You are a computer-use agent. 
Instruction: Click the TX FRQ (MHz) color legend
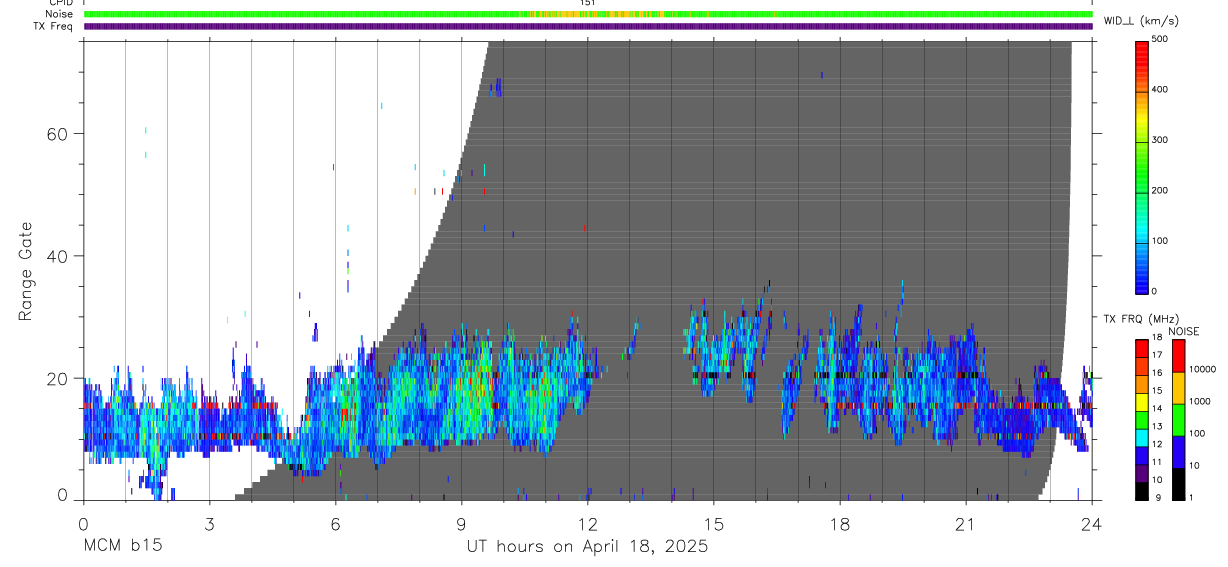1142,419
